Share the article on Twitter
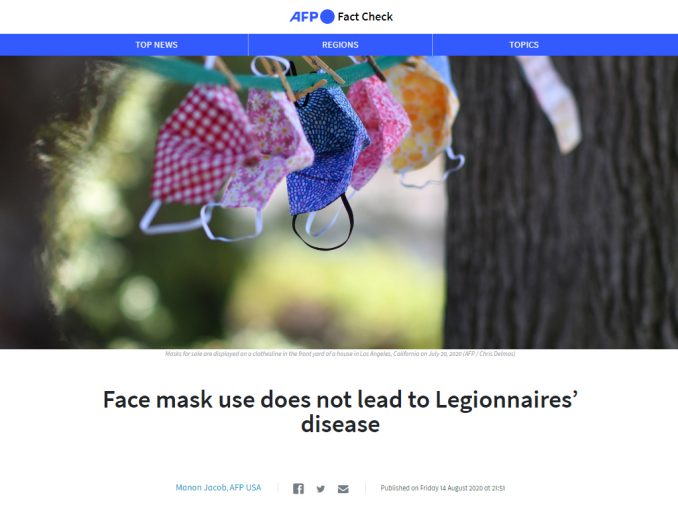 pyautogui.click(x=320, y=489)
